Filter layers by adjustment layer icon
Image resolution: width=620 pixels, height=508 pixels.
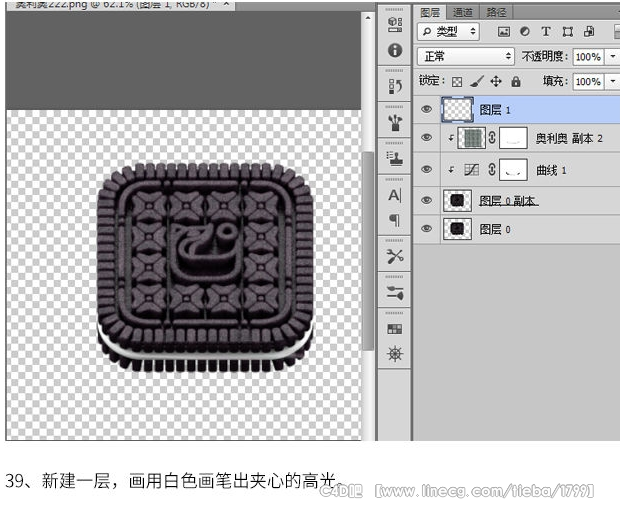pos(525,32)
